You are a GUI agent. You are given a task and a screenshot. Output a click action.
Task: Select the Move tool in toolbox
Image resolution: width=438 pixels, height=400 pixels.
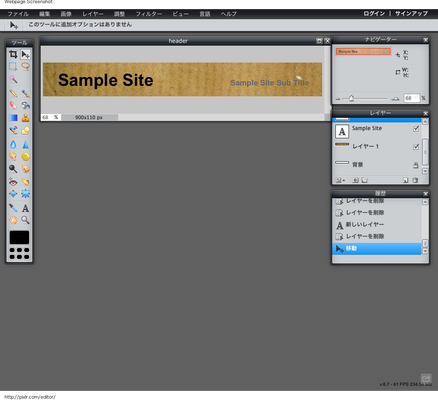(x=25, y=54)
